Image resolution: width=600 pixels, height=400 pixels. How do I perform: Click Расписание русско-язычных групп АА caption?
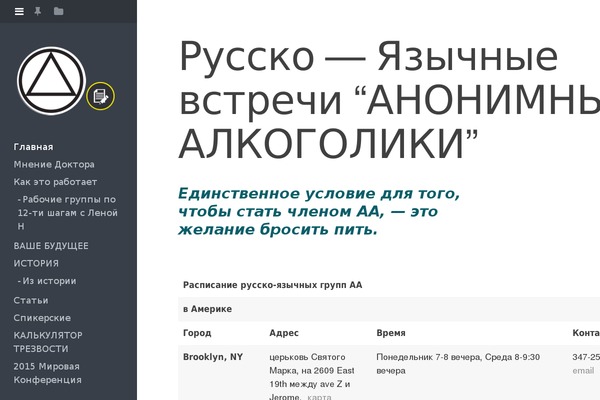click(272, 285)
